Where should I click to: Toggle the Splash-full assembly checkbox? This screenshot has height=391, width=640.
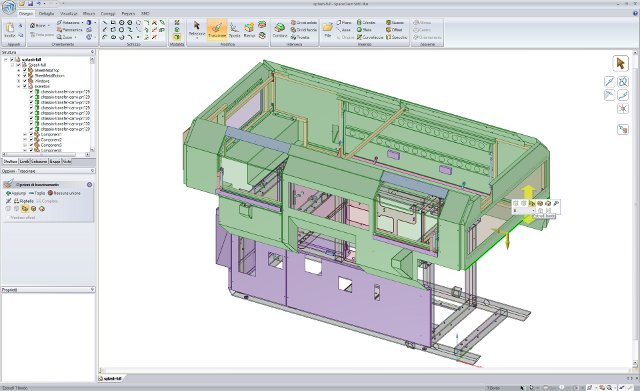pos(18,65)
